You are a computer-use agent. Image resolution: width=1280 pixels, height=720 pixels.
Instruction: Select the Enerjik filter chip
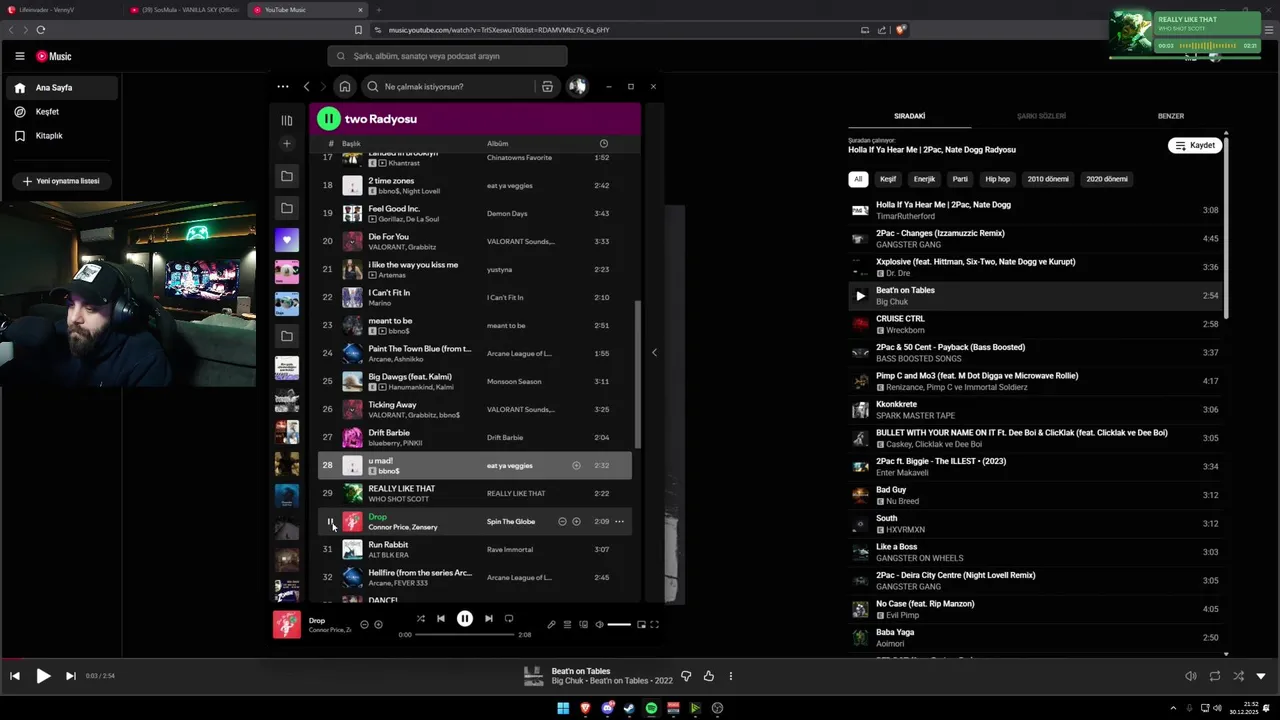point(924,179)
